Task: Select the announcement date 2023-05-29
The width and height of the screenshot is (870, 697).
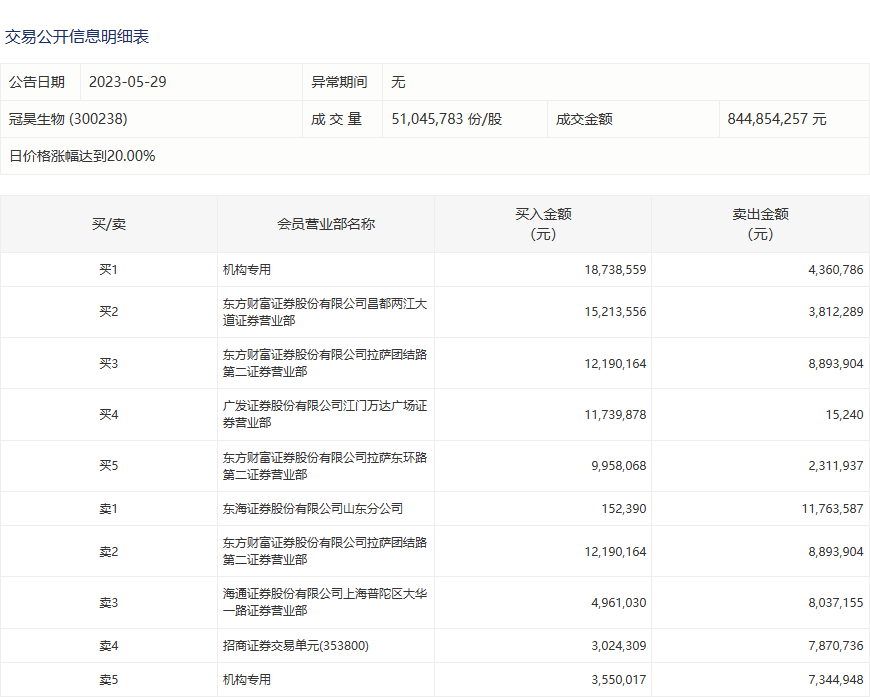Action: click(x=127, y=82)
